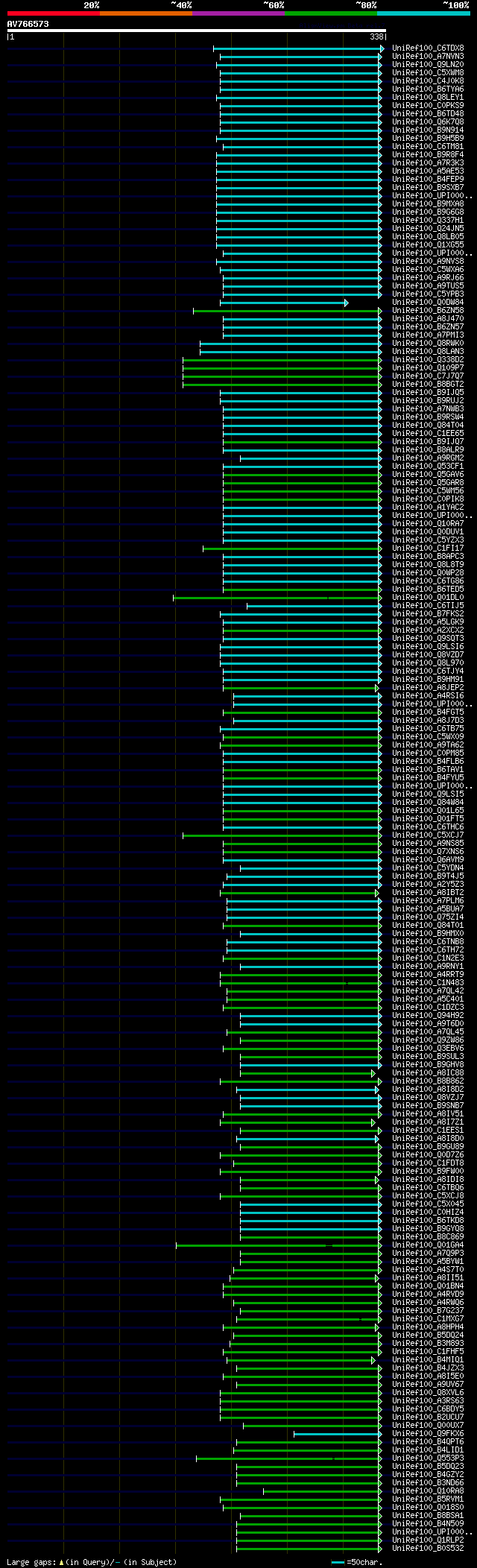This screenshot has height=1568, width=477.
Task: Select label UniRef100_C5X045
Action: [x=428, y=1204]
